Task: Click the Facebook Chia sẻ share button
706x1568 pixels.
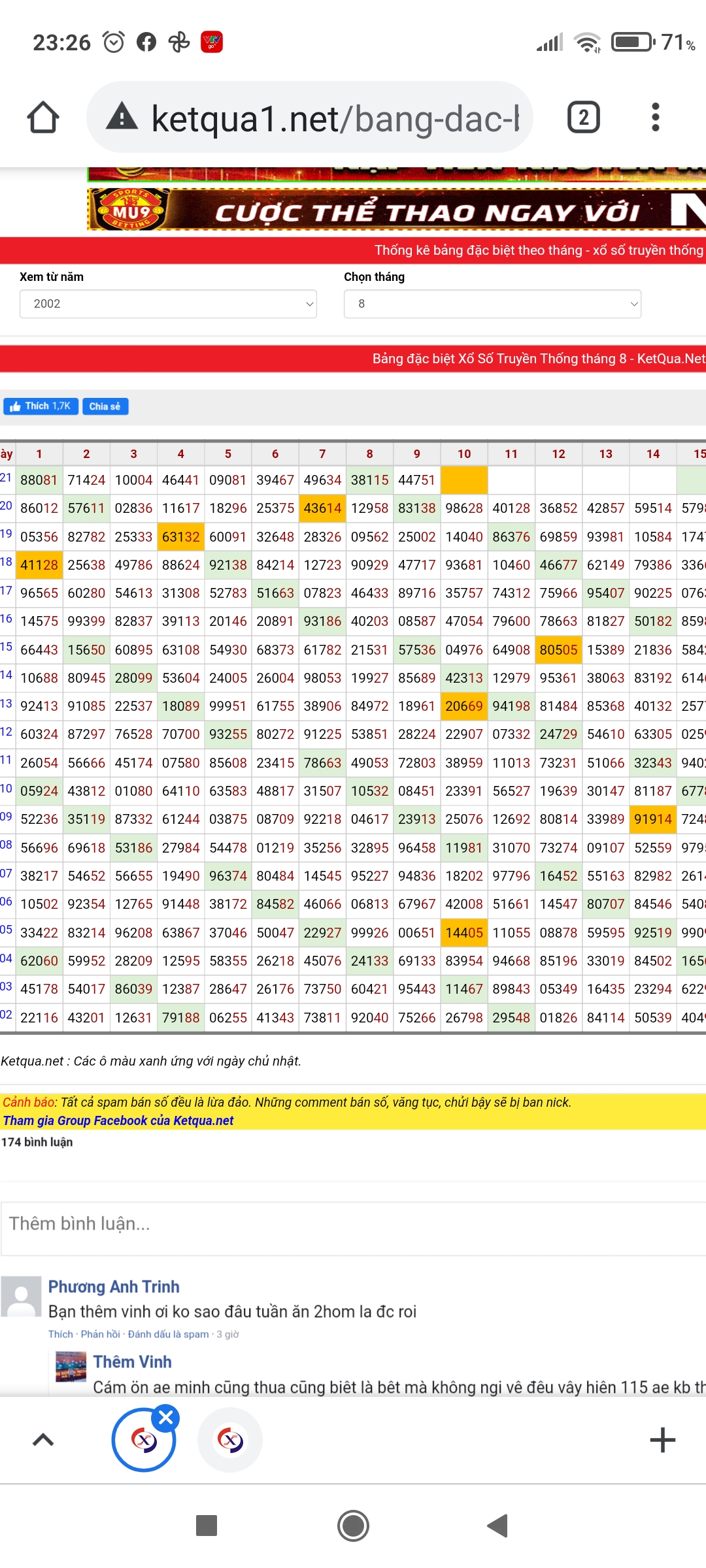Action: pos(105,406)
